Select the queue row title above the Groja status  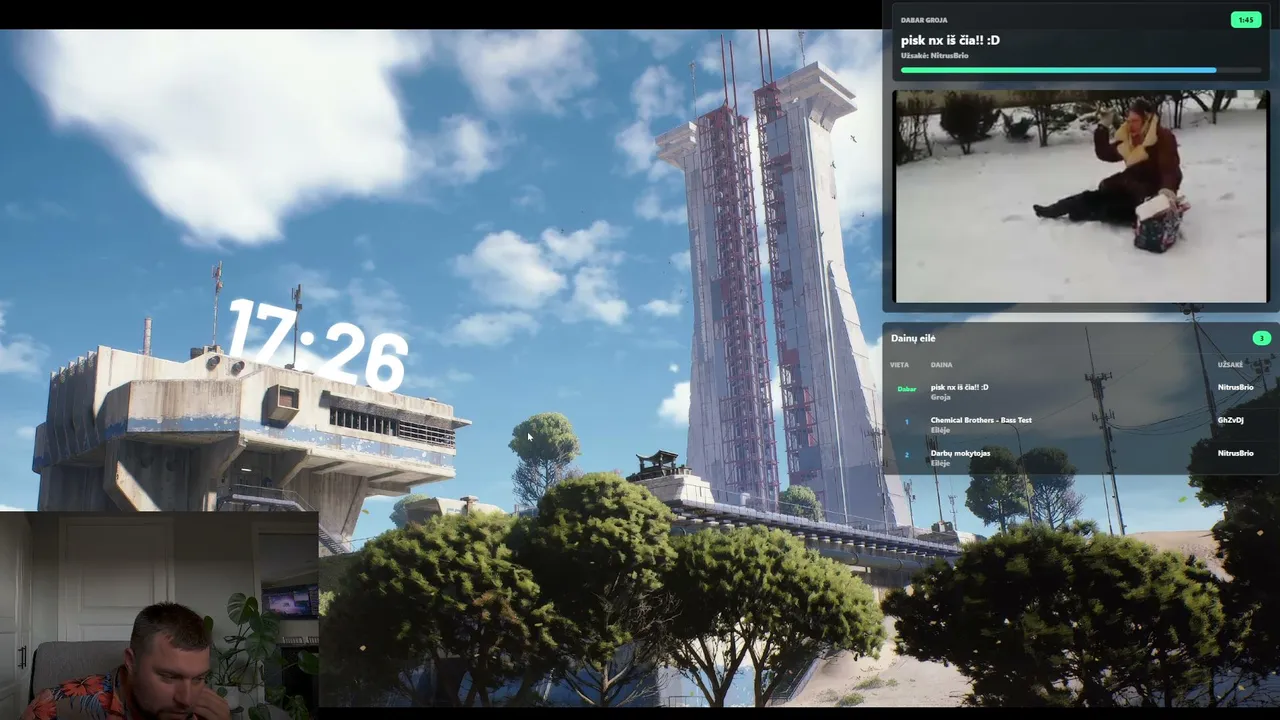959,387
